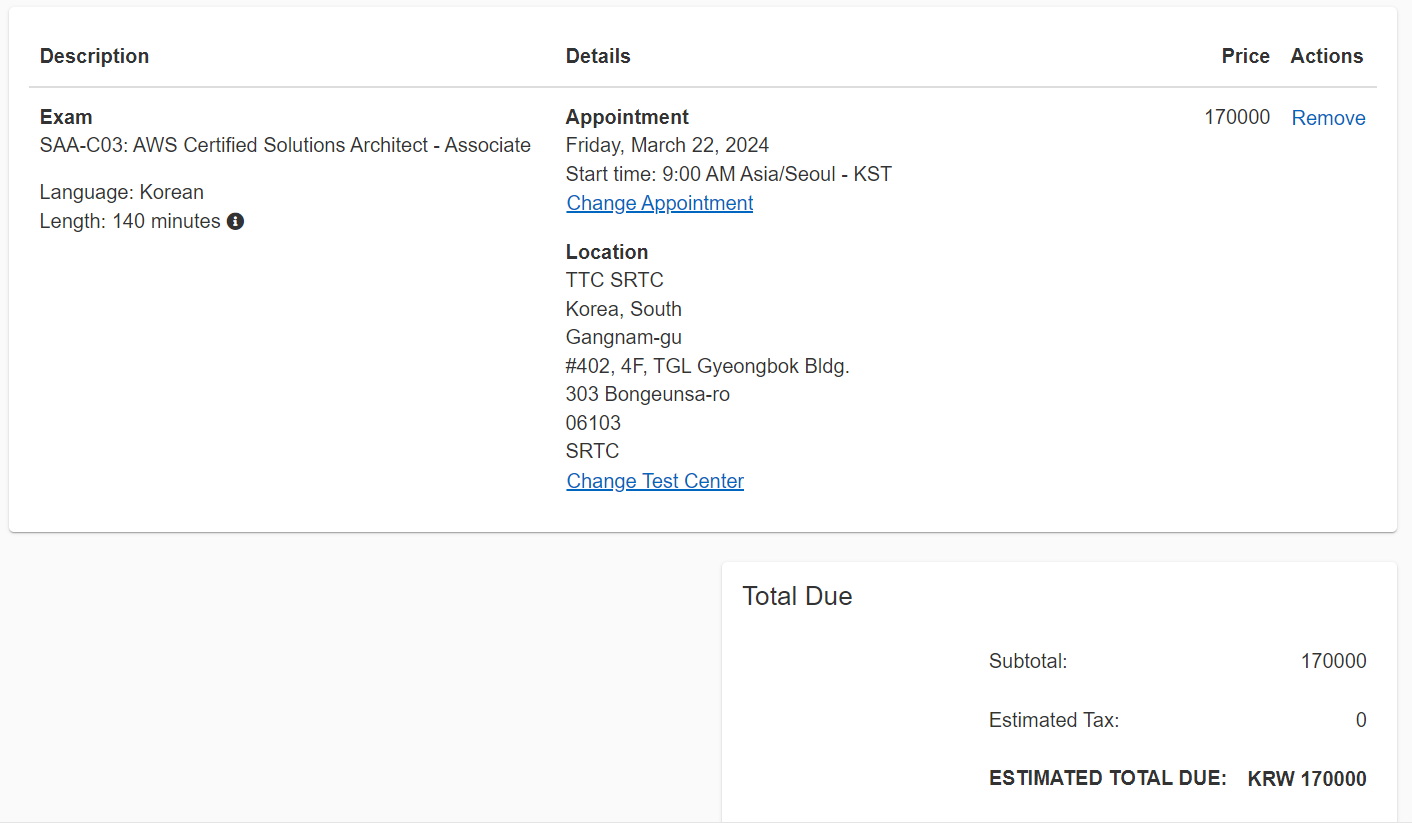Screen dimensions: 1412x823
Task: Click the Location heading
Action: pos(607,252)
